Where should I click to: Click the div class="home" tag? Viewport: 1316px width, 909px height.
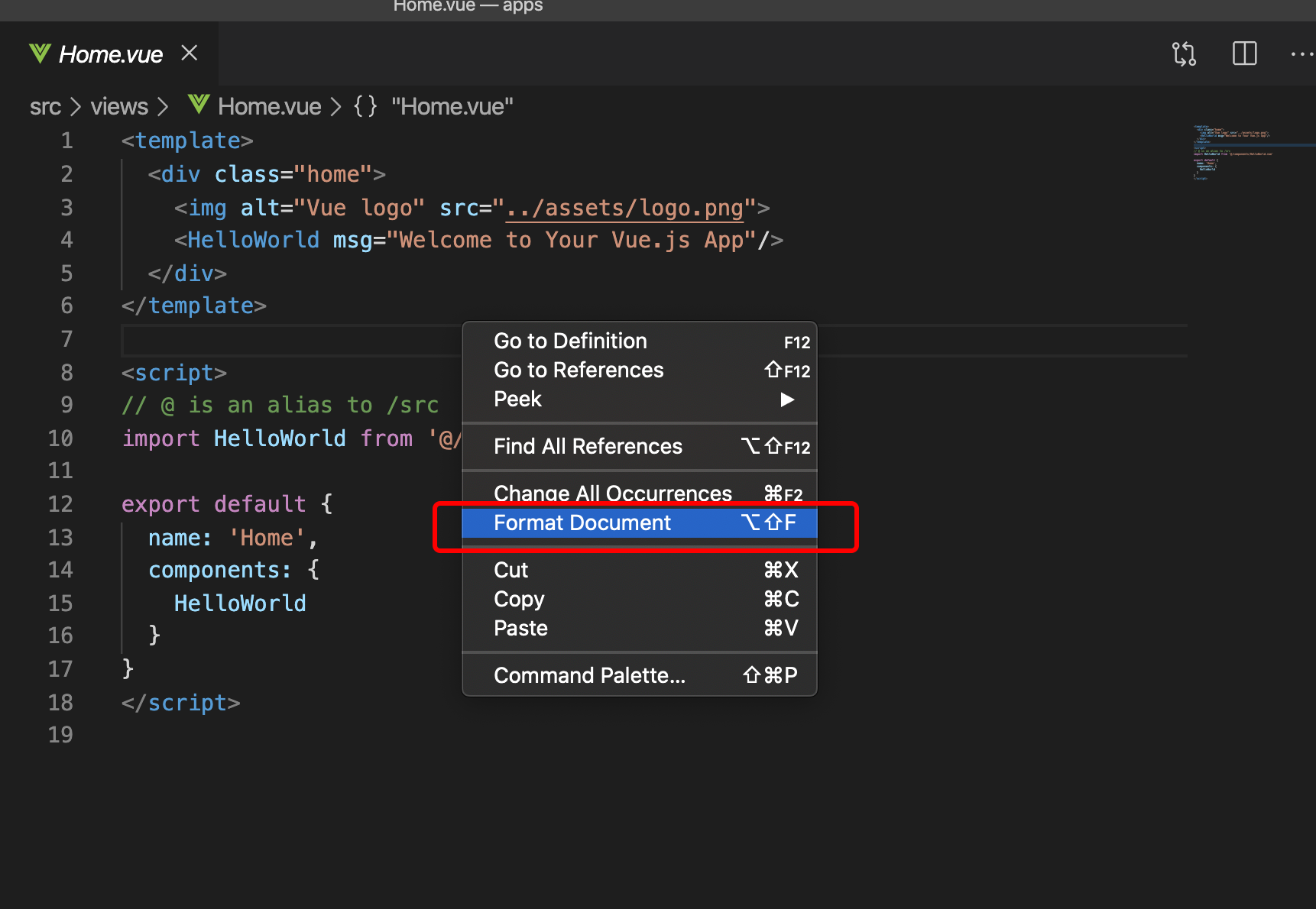[x=267, y=174]
